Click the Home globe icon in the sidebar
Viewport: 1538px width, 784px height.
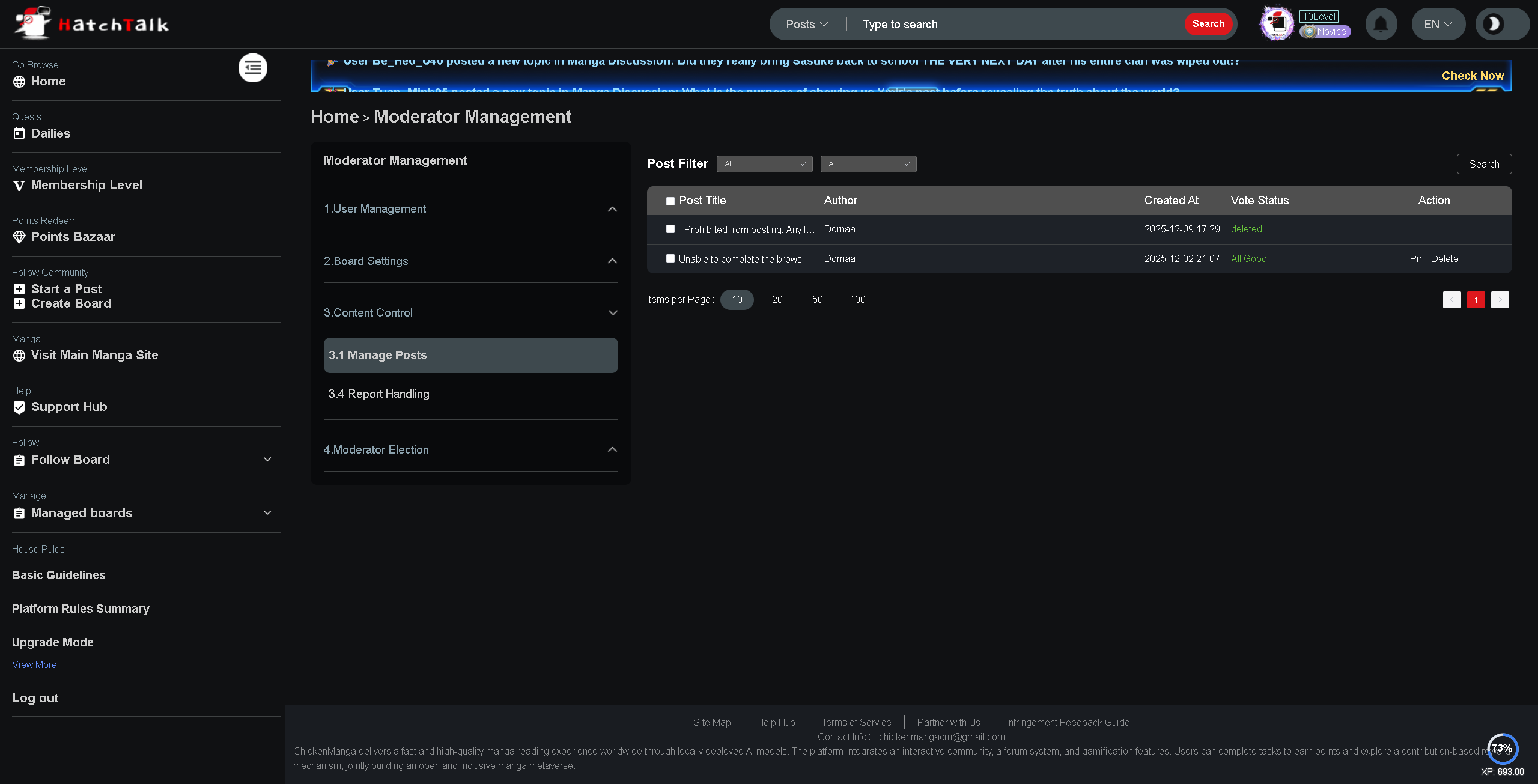point(19,82)
